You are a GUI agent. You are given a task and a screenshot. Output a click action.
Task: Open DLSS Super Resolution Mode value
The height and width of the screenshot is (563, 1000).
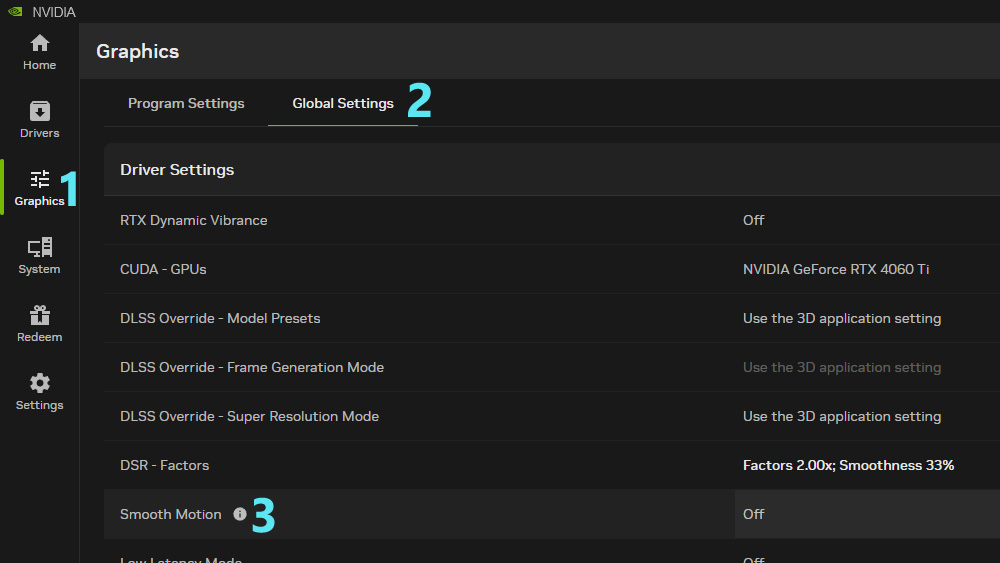tap(841, 416)
